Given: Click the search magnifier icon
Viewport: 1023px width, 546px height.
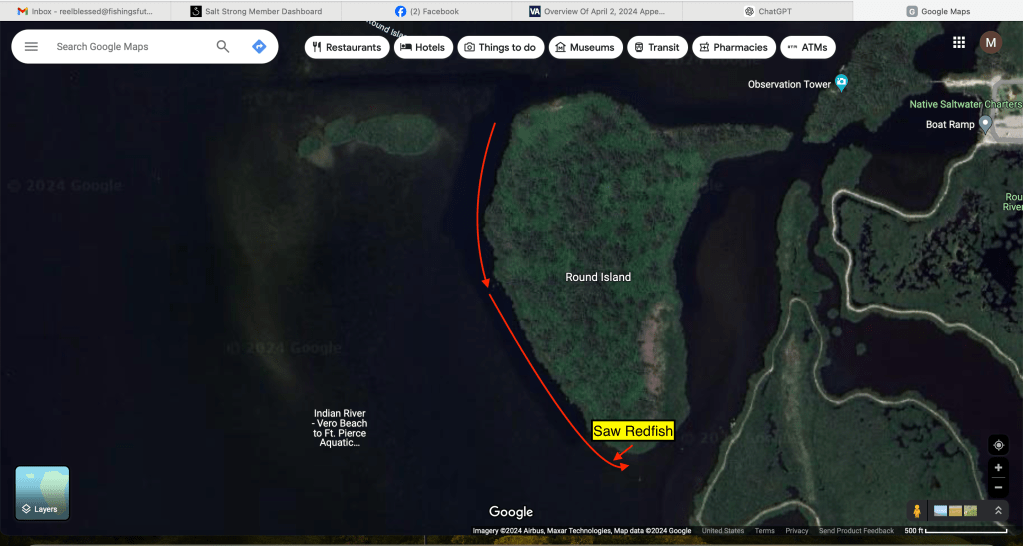Looking at the screenshot, I should tap(223, 47).
